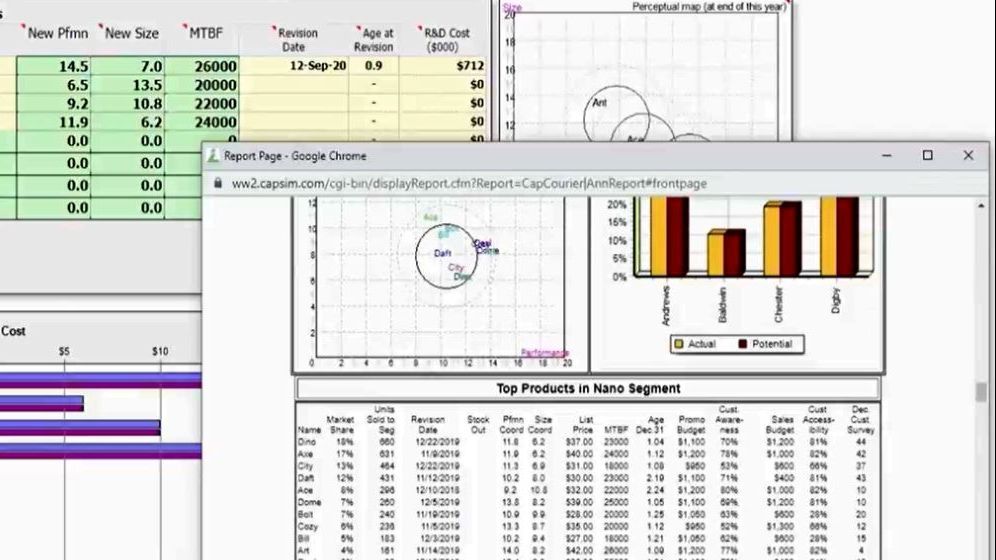Image resolution: width=996 pixels, height=560 pixels.
Task: Click the Digby axis label
Action: click(x=835, y=300)
